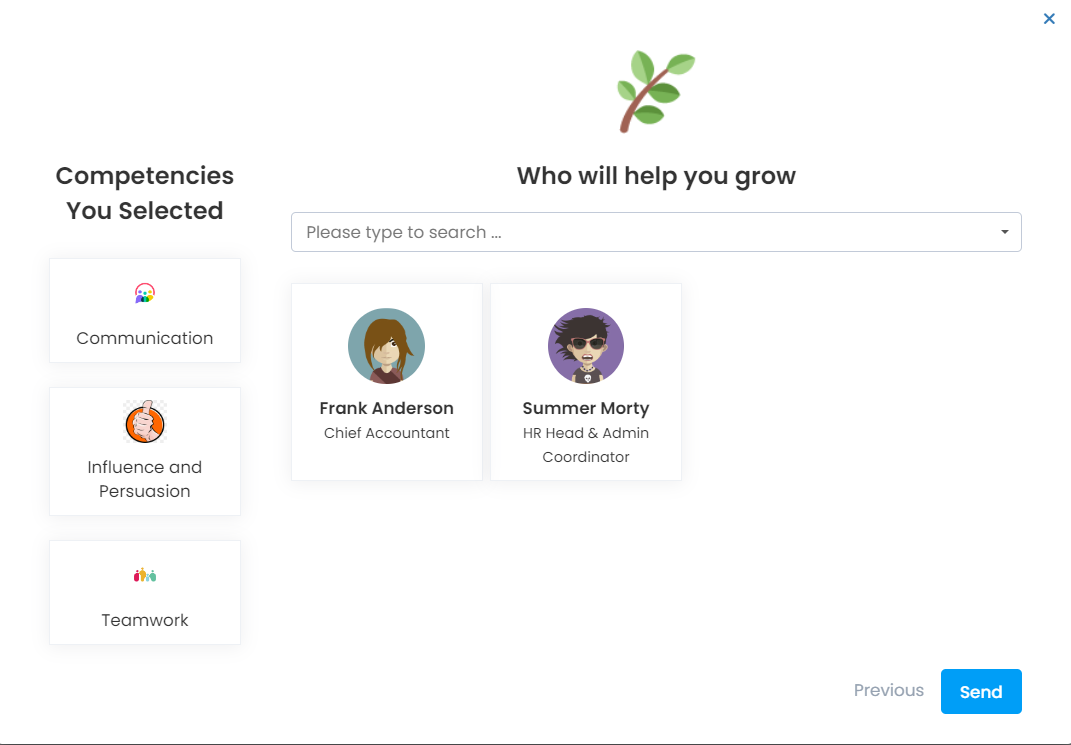The width and height of the screenshot is (1071, 745).
Task: Click the 'Influence and Persuasion' label text
Action: [x=145, y=479]
